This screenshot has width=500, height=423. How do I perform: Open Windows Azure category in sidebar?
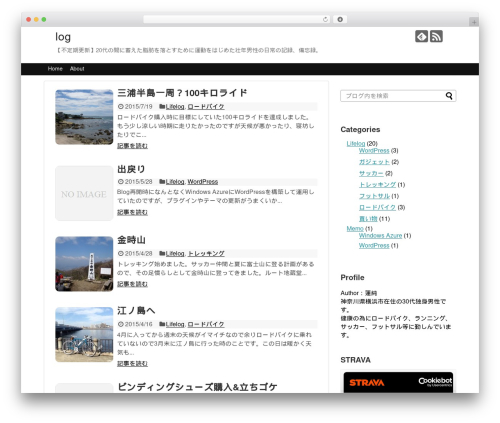pyautogui.click(x=380, y=236)
